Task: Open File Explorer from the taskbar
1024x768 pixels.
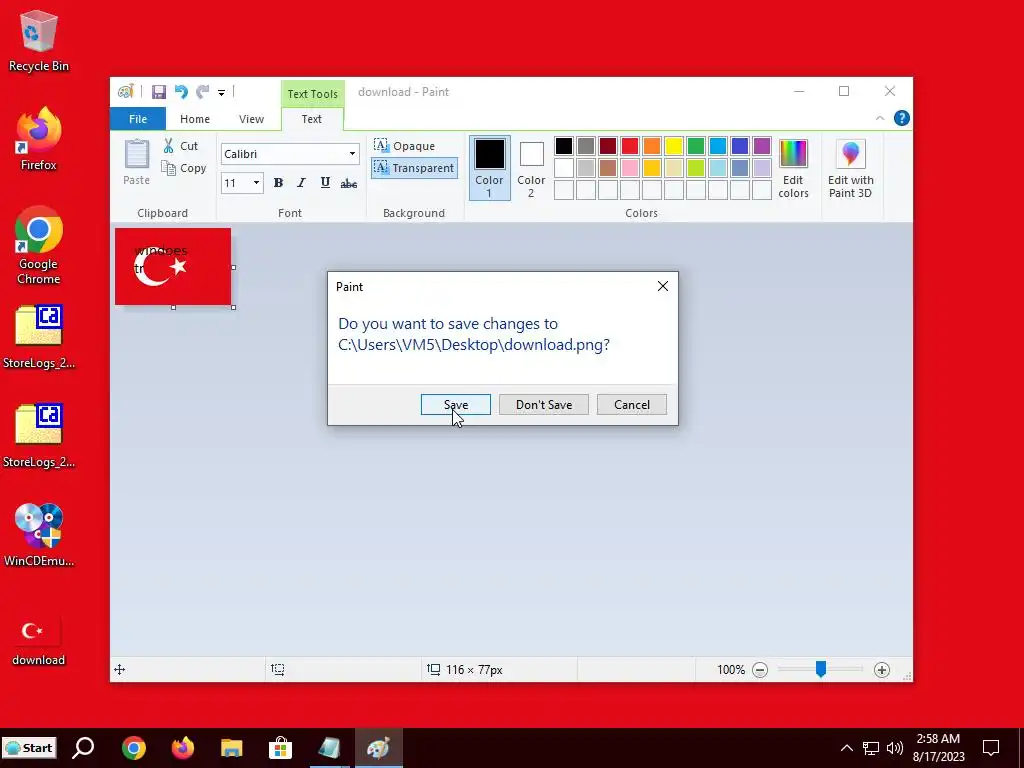Action: pos(232,748)
